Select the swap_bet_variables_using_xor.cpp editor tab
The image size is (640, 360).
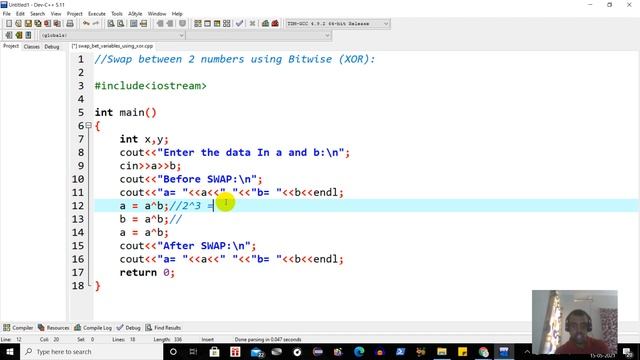coord(112,46)
